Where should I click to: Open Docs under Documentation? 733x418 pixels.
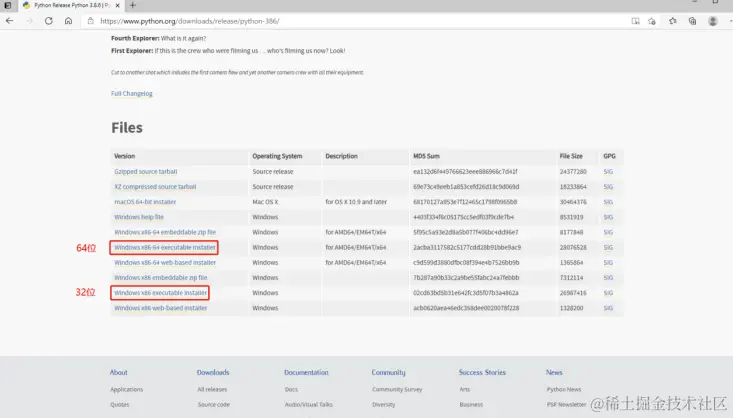291,389
